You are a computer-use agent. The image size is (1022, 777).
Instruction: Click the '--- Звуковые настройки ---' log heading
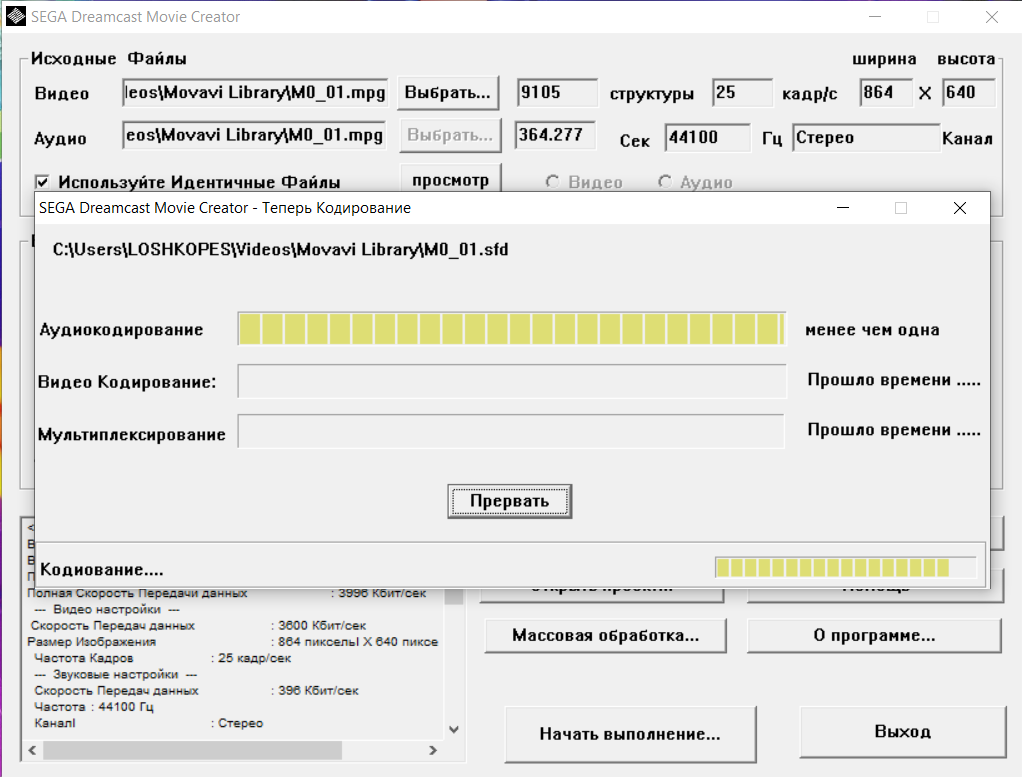click(115, 675)
